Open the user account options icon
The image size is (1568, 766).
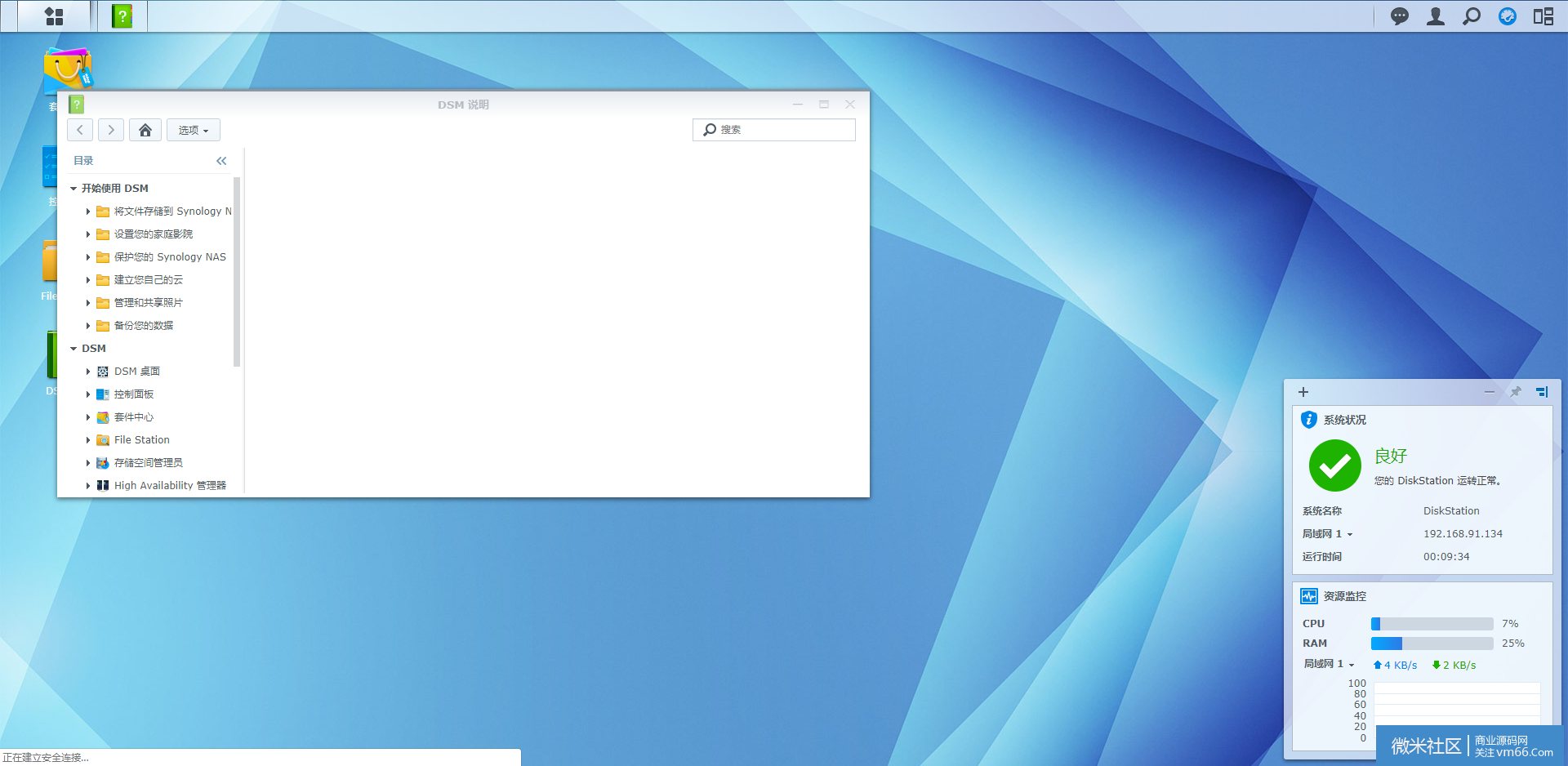point(1436,16)
